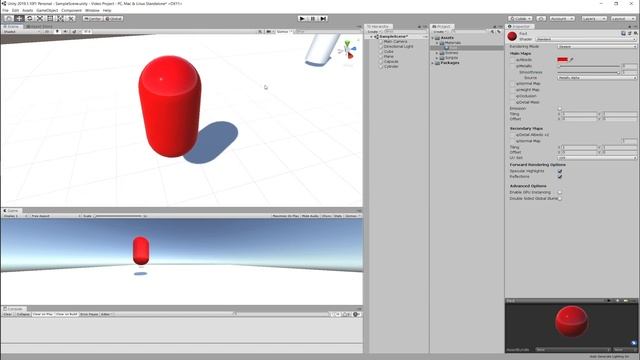This screenshot has height=360, width=640.
Task: Open the Layers dropdown
Action: 593,19
